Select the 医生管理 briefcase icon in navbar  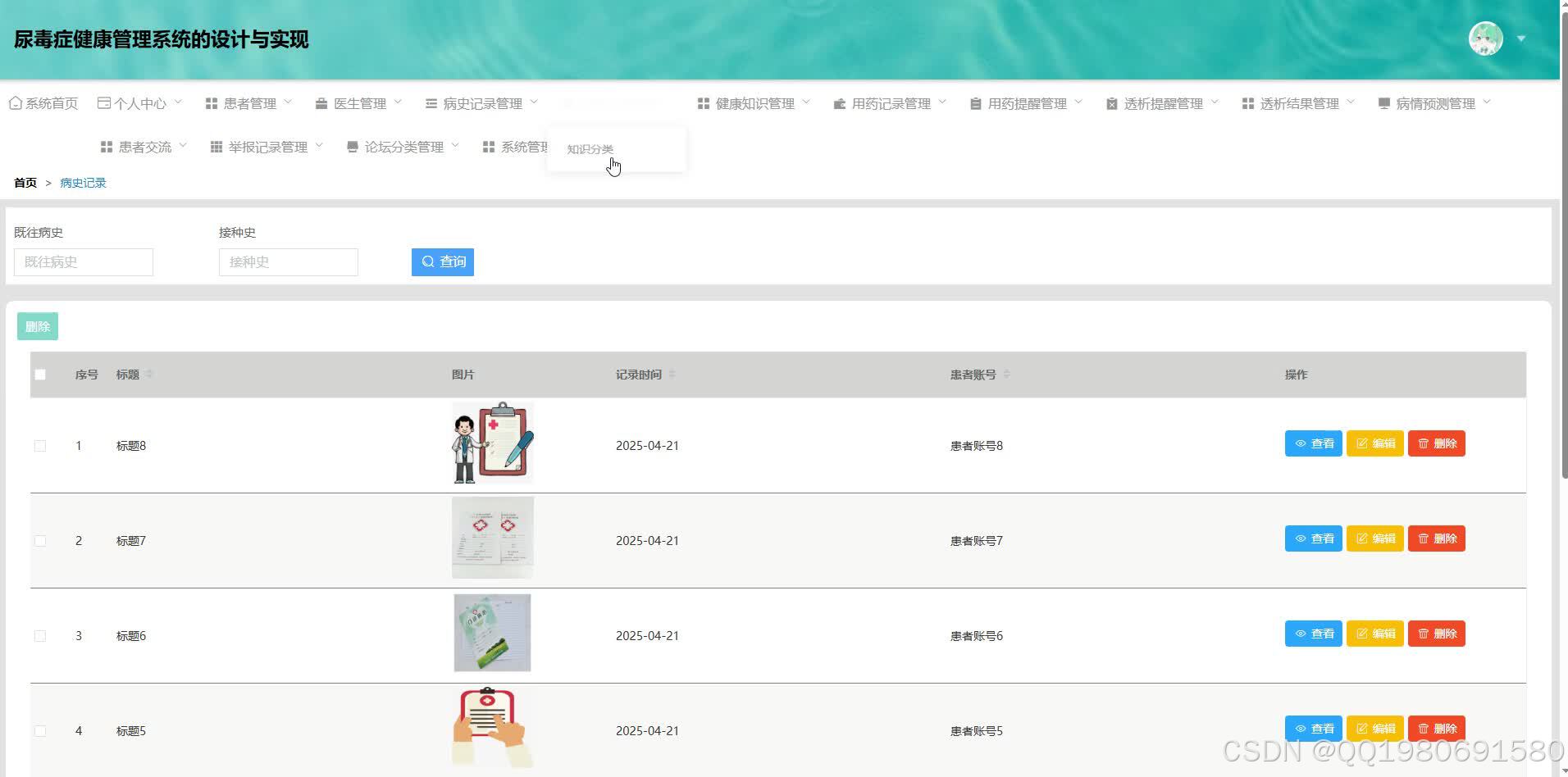pyautogui.click(x=321, y=103)
